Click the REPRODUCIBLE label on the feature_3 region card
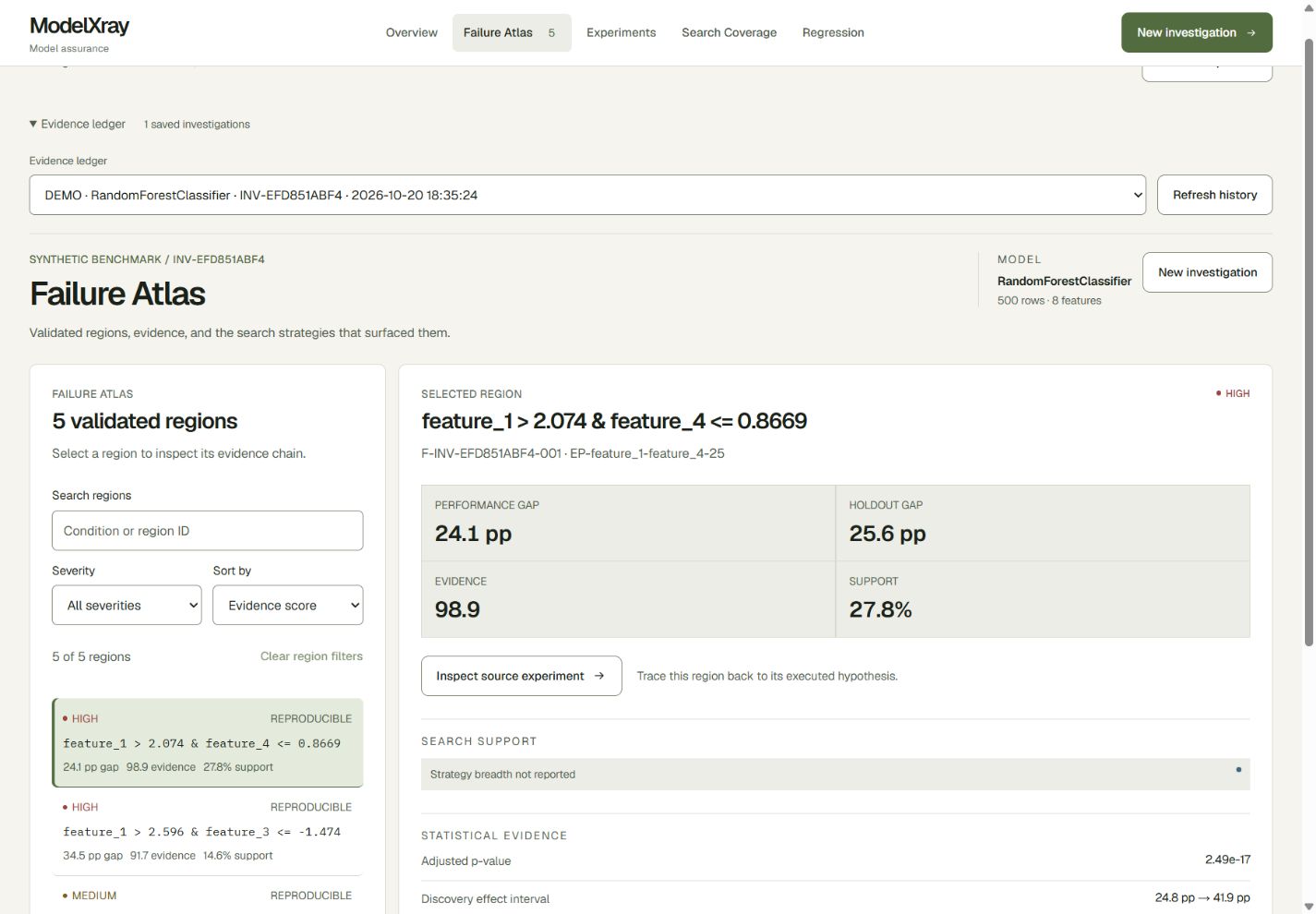The image size is (1316, 914). tap(311, 807)
